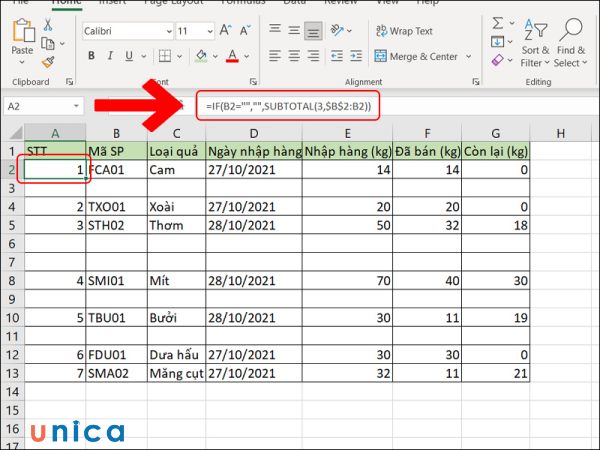Click cell containing Xoài
Viewport: 600px width, 450px height.
176,207
